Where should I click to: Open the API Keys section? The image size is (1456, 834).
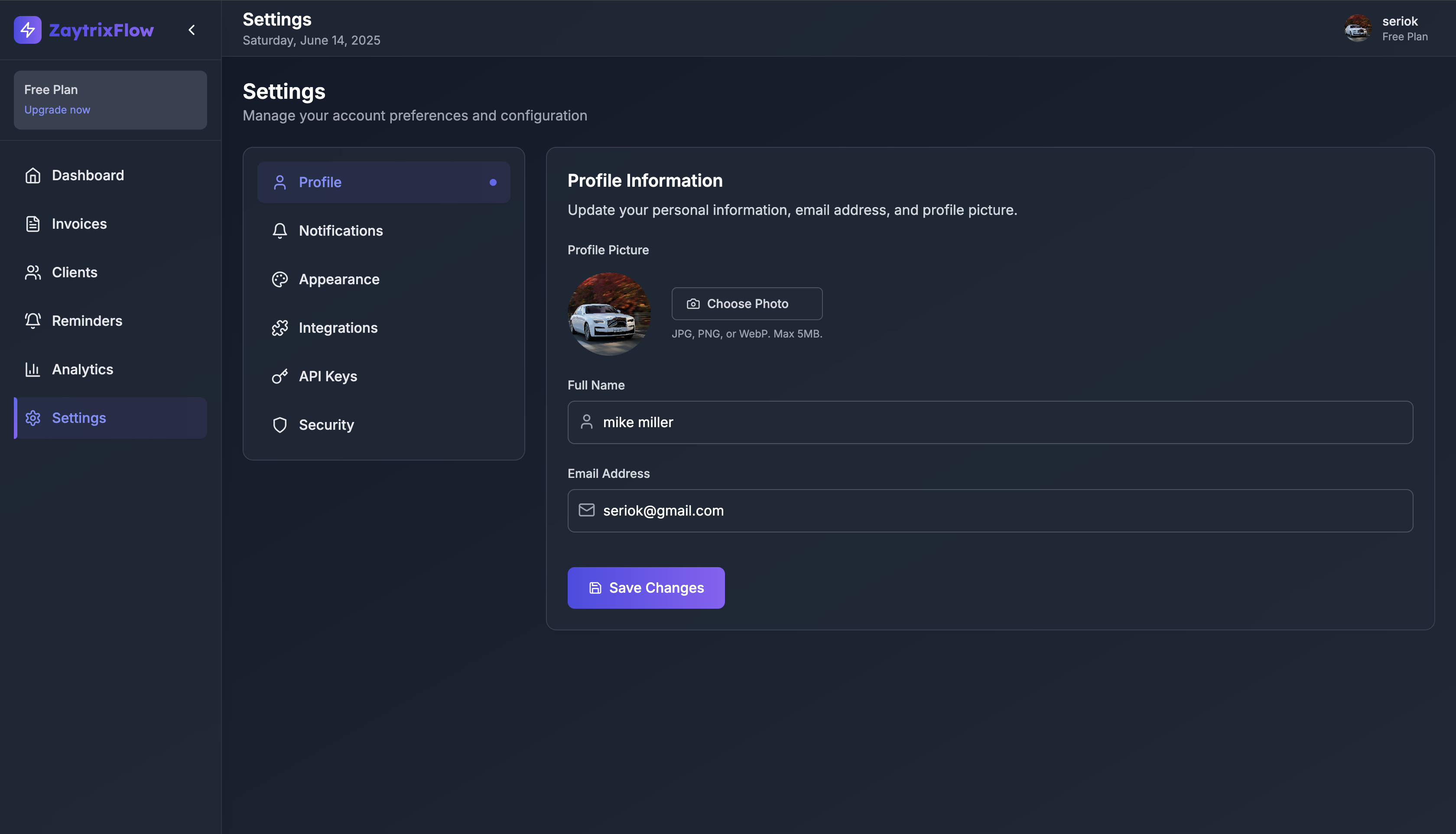[x=328, y=376]
